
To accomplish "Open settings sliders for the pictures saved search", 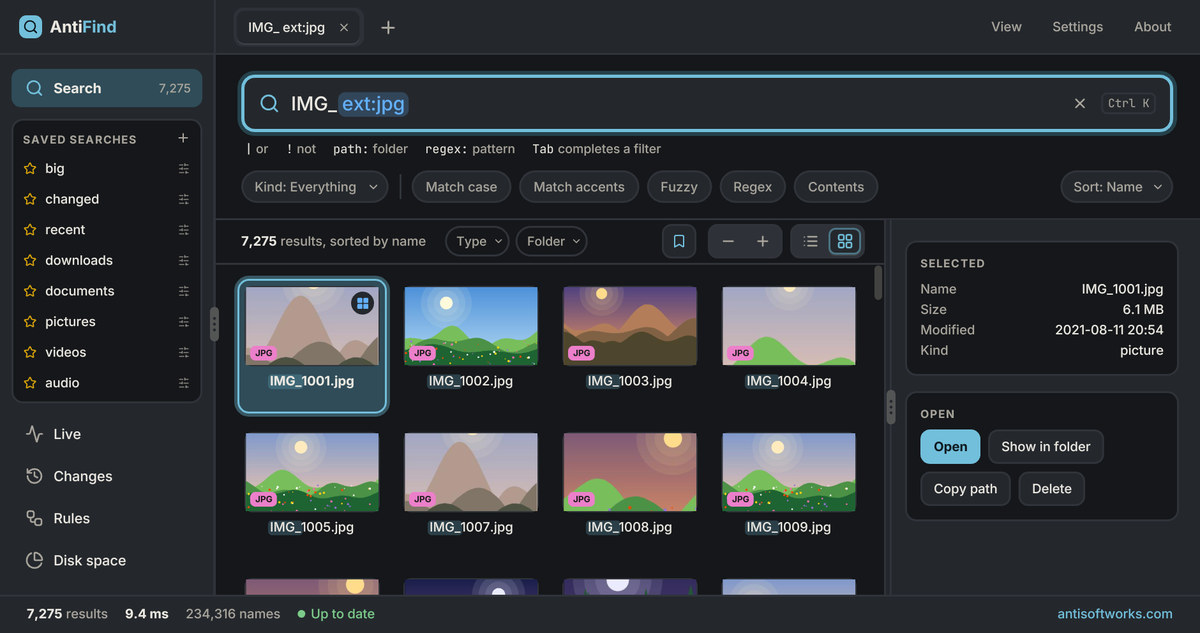I will (184, 322).
